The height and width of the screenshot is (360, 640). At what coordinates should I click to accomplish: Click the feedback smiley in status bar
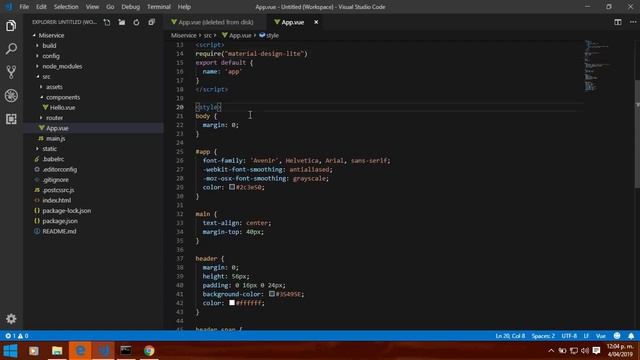(x=617, y=336)
